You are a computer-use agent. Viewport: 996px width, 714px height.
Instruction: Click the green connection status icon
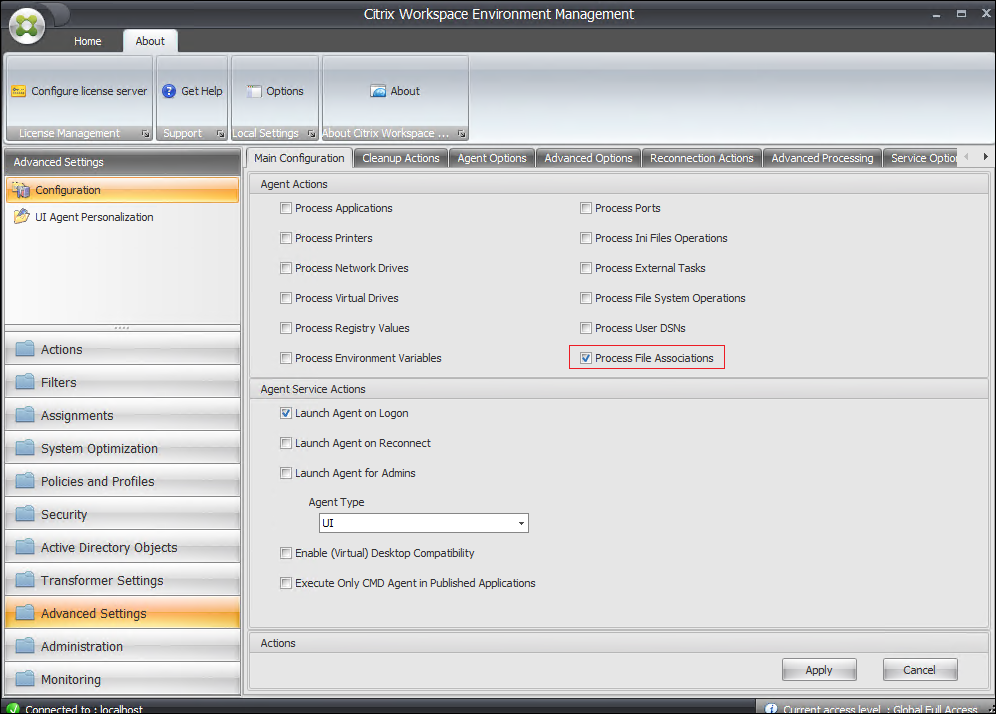pos(13,708)
